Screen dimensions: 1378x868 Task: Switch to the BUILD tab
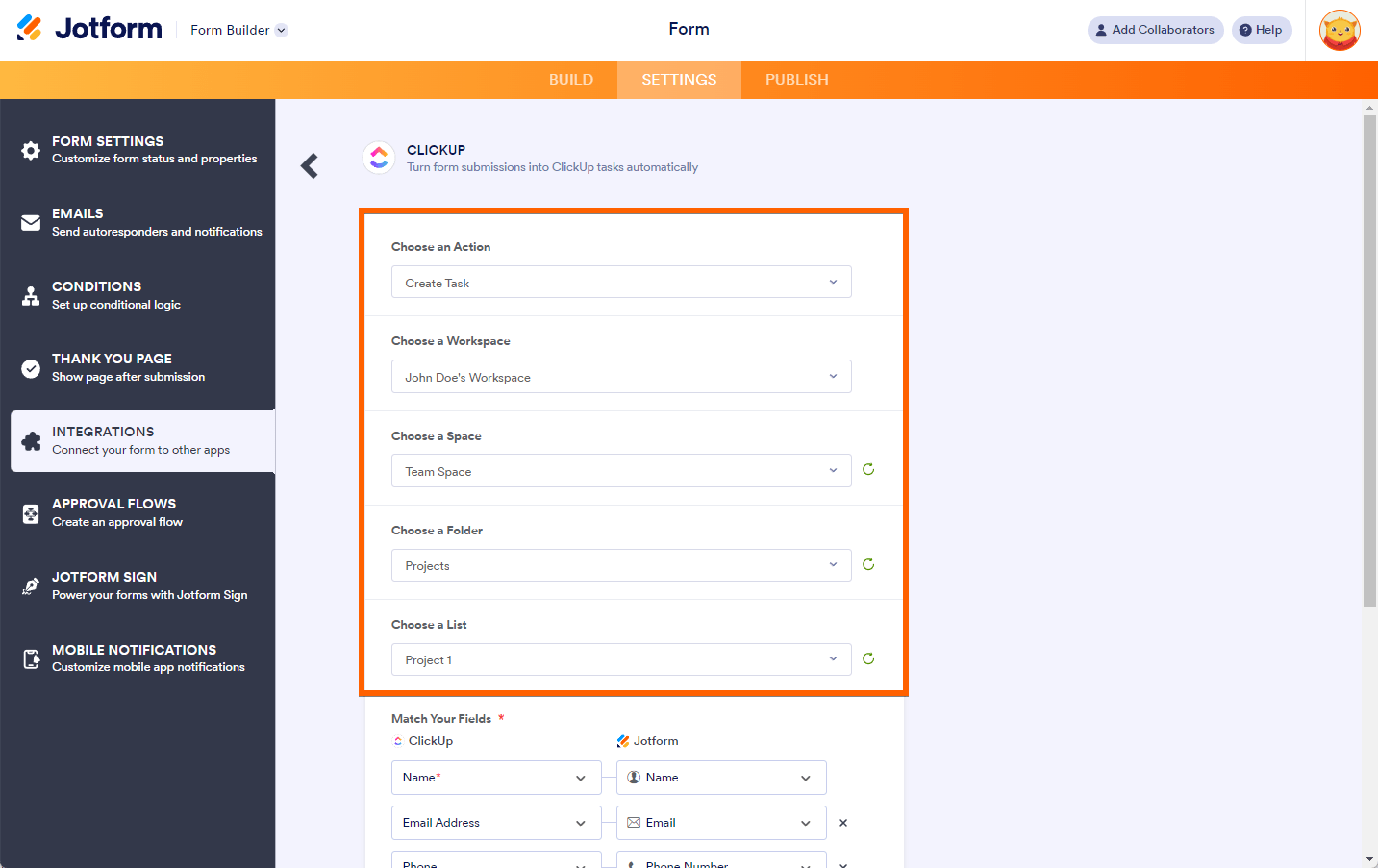pos(571,80)
